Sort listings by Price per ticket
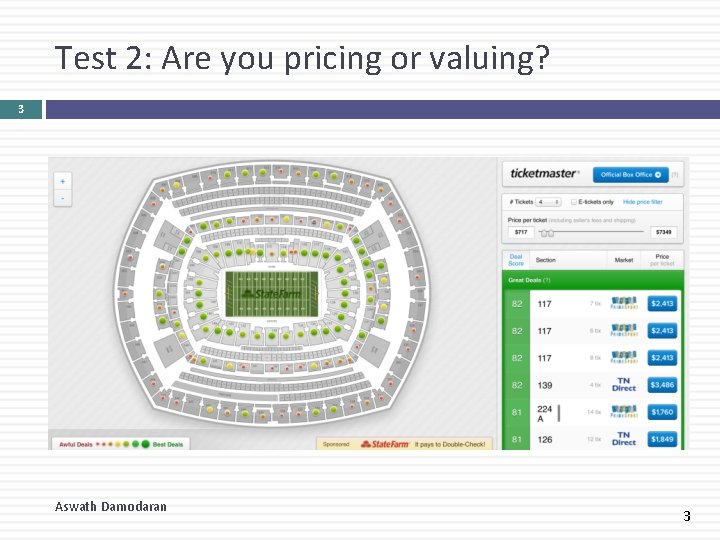 point(662,260)
